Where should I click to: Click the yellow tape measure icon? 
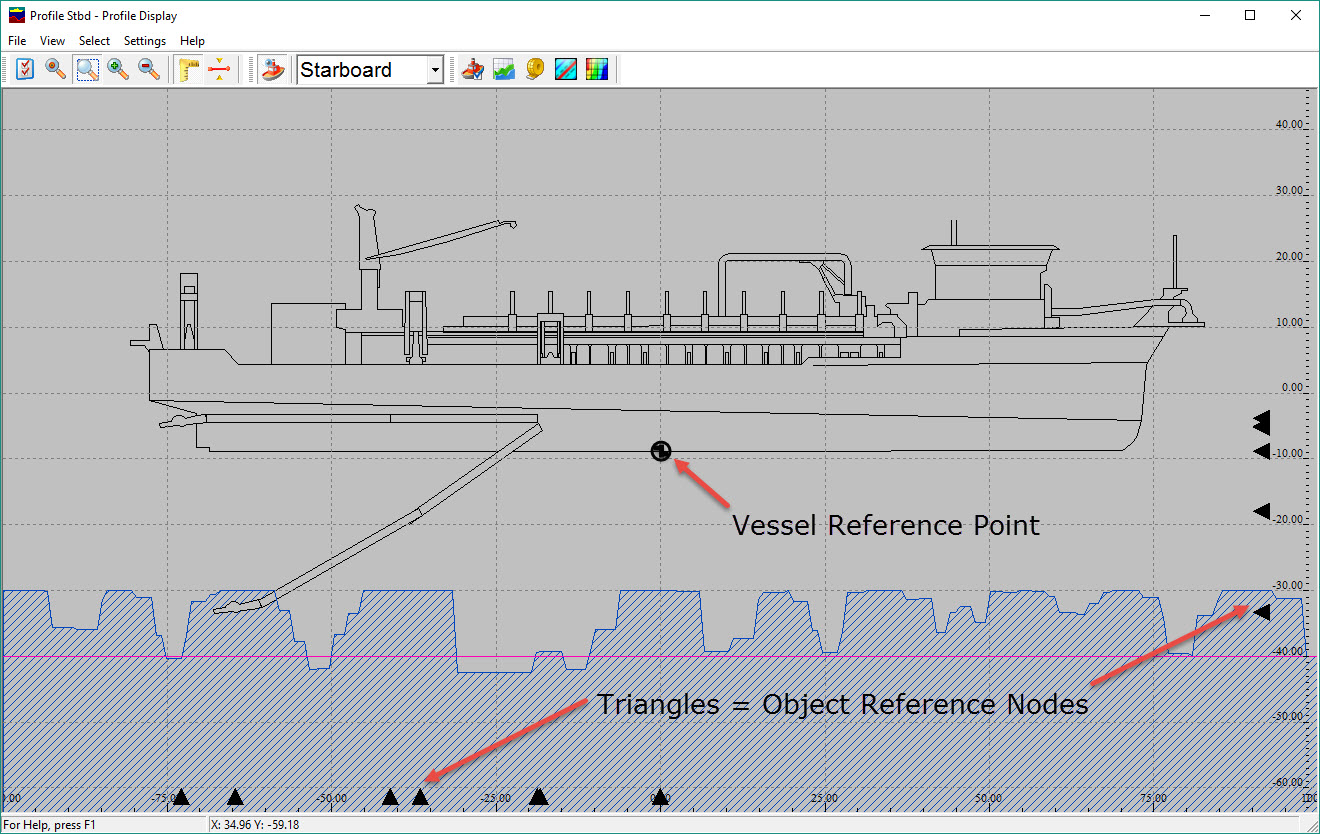pos(535,69)
